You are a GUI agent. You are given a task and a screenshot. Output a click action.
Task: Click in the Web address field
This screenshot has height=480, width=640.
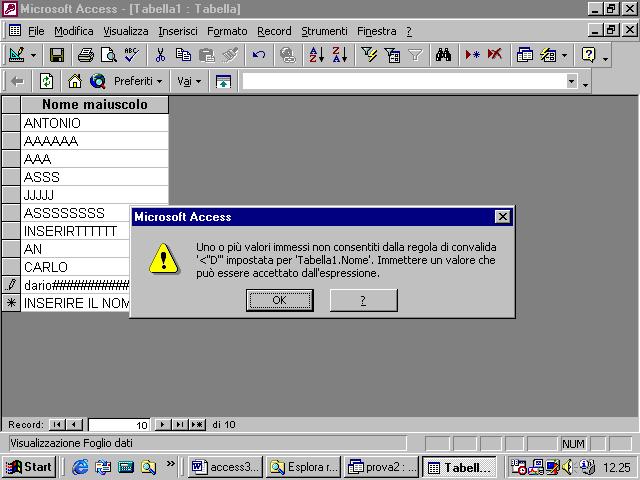click(x=405, y=81)
